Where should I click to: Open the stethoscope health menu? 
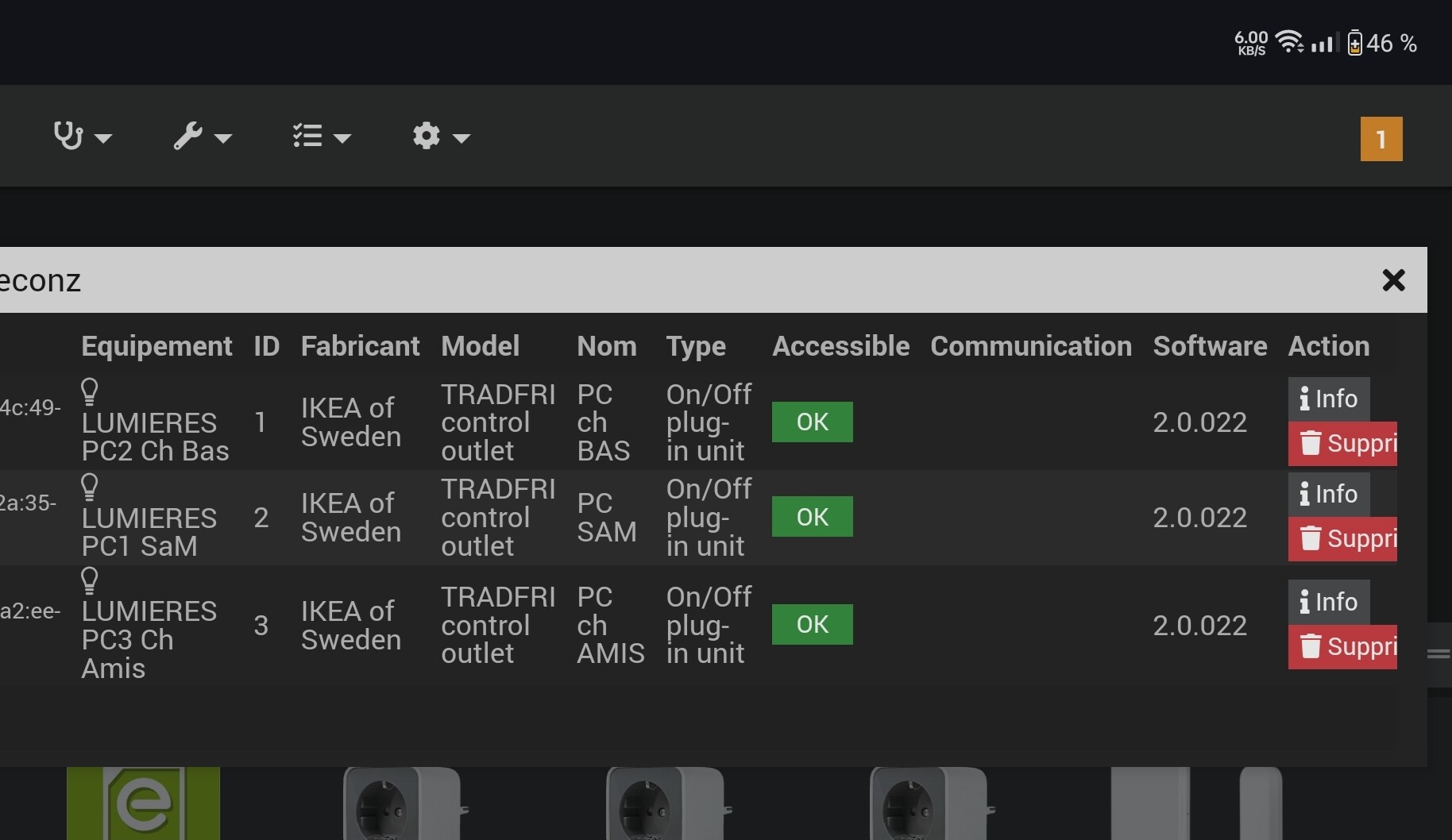click(68, 136)
